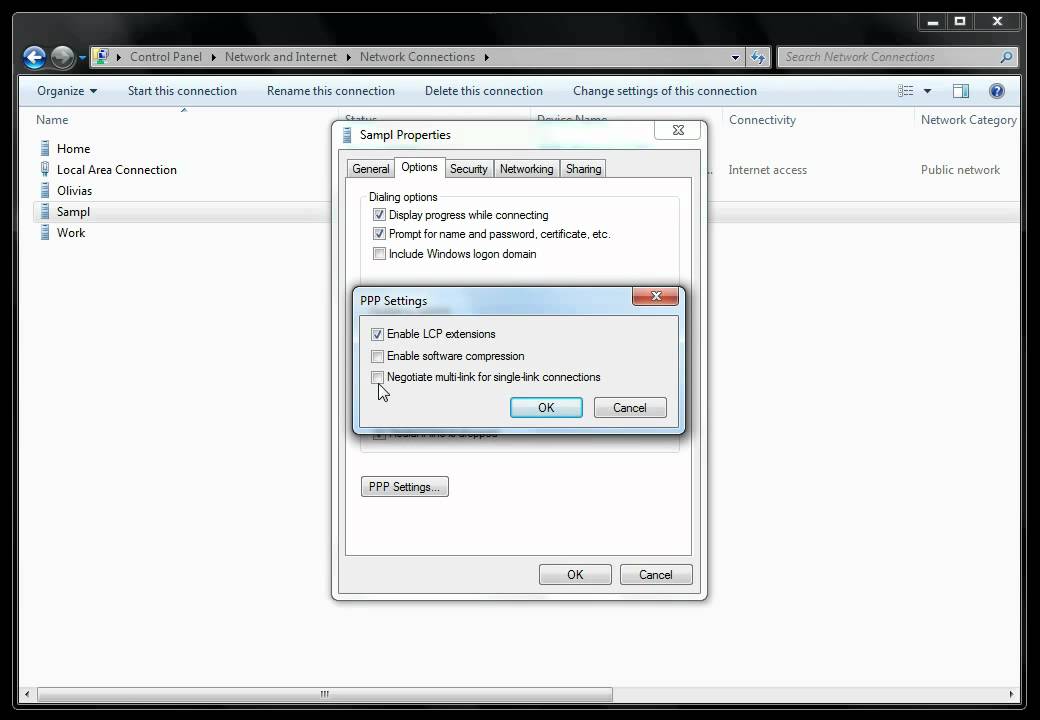Open recent pages dropdown beside Forward arrow
The height and width of the screenshot is (720, 1040).
(x=82, y=58)
